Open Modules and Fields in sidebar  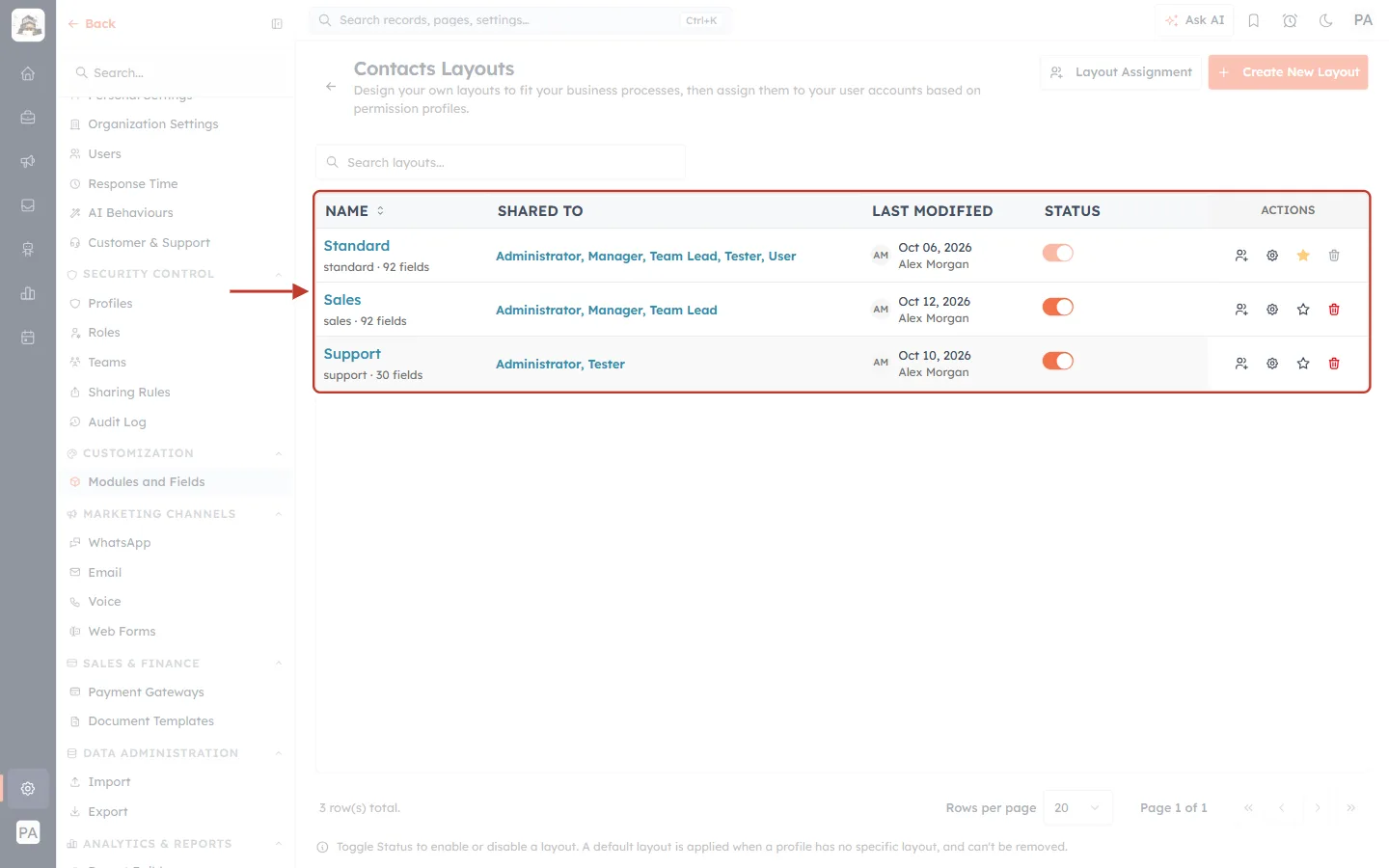tap(176, 482)
